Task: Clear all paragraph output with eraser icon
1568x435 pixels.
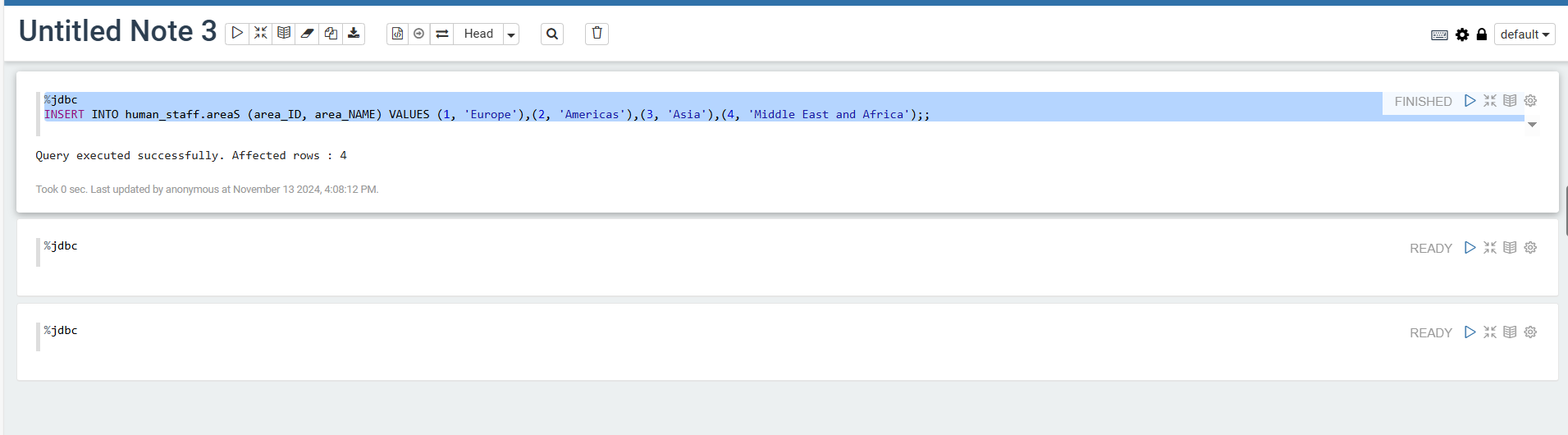Action: [x=307, y=34]
